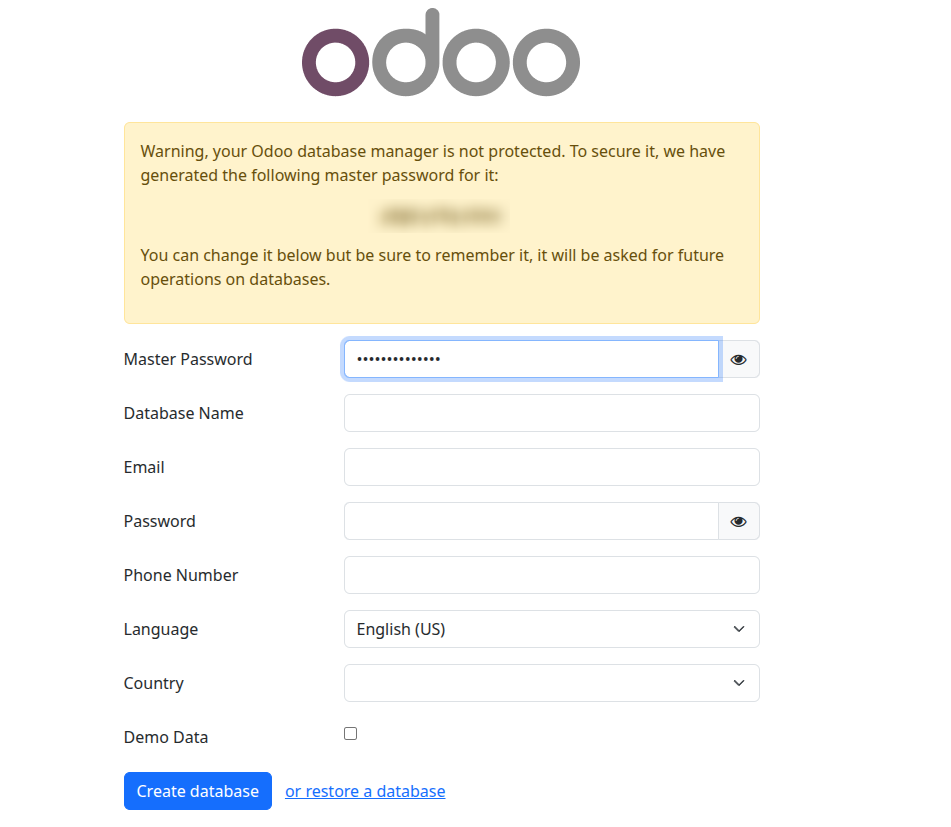Click the 'Master Password' label

click(x=188, y=359)
